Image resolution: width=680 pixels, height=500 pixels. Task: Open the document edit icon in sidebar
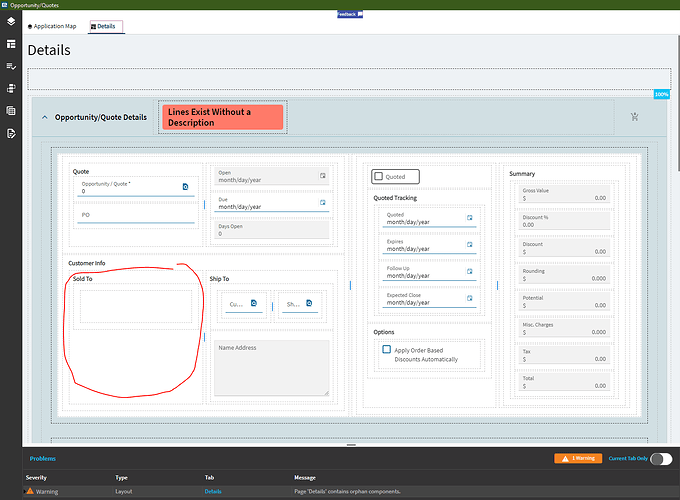(x=11, y=133)
